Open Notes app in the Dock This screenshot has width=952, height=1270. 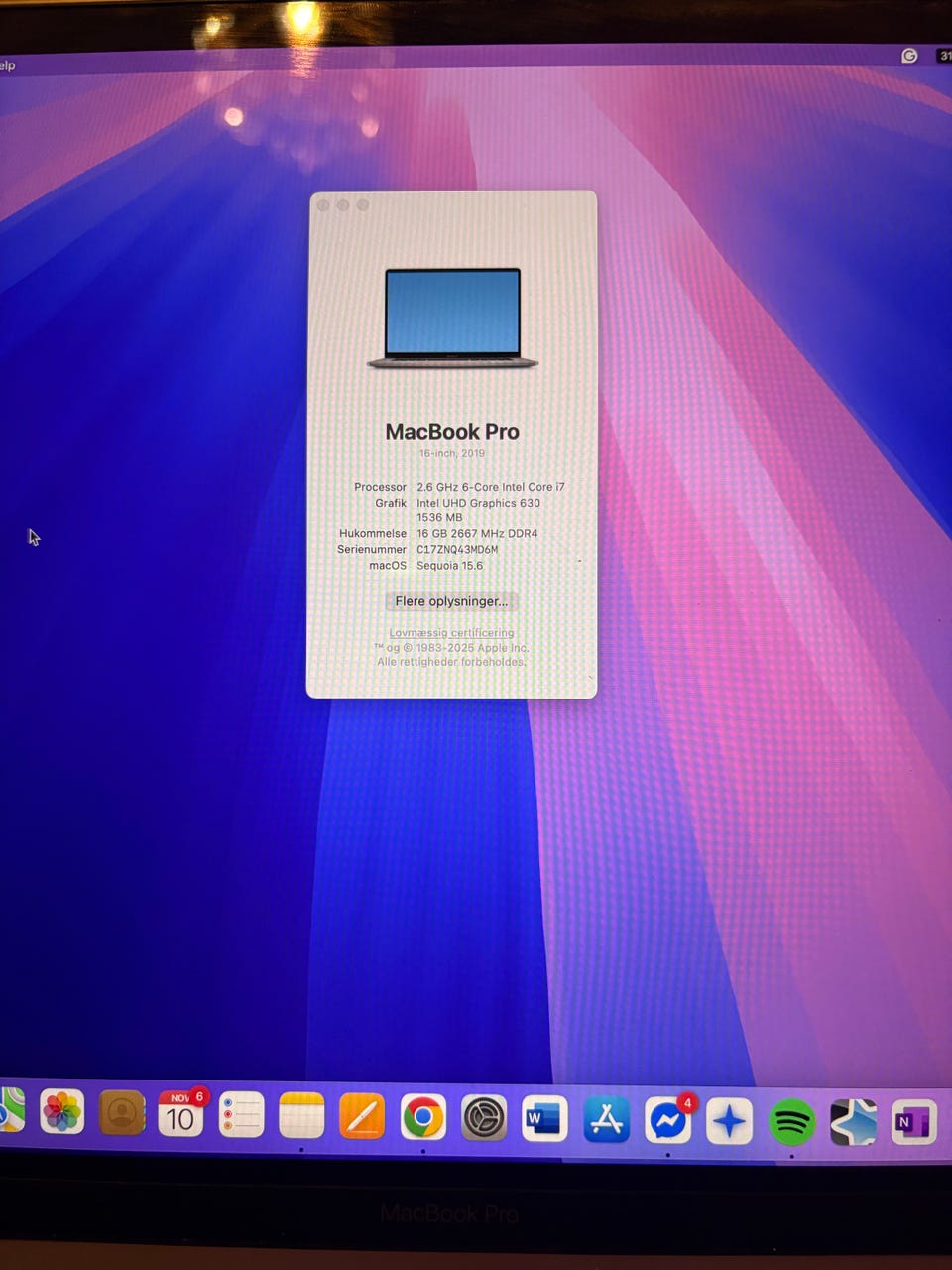click(301, 1116)
